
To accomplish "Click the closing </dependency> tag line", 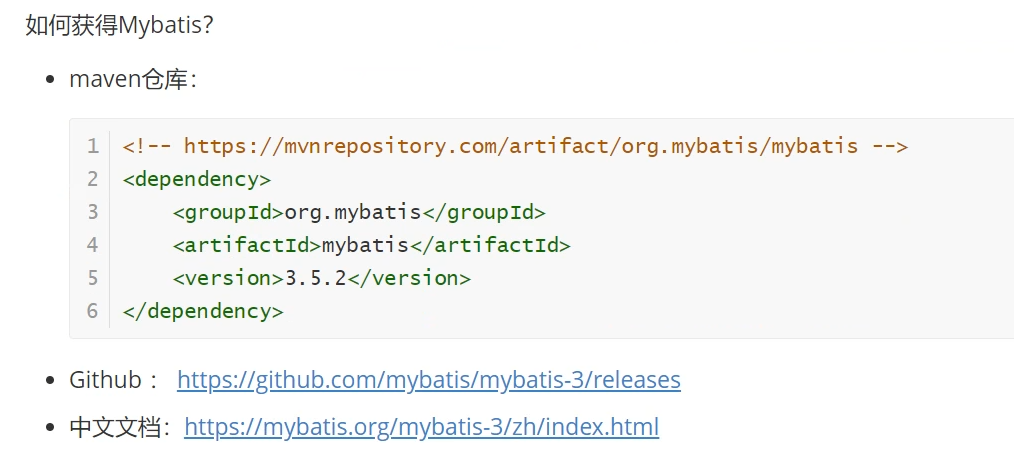I will click(x=203, y=311).
